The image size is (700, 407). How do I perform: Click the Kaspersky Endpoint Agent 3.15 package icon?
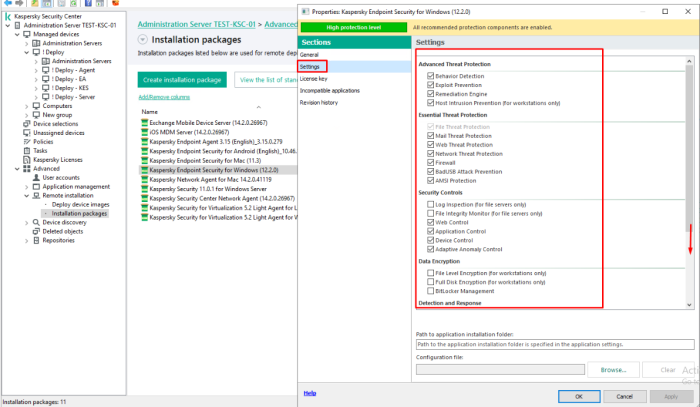click(x=144, y=141)
